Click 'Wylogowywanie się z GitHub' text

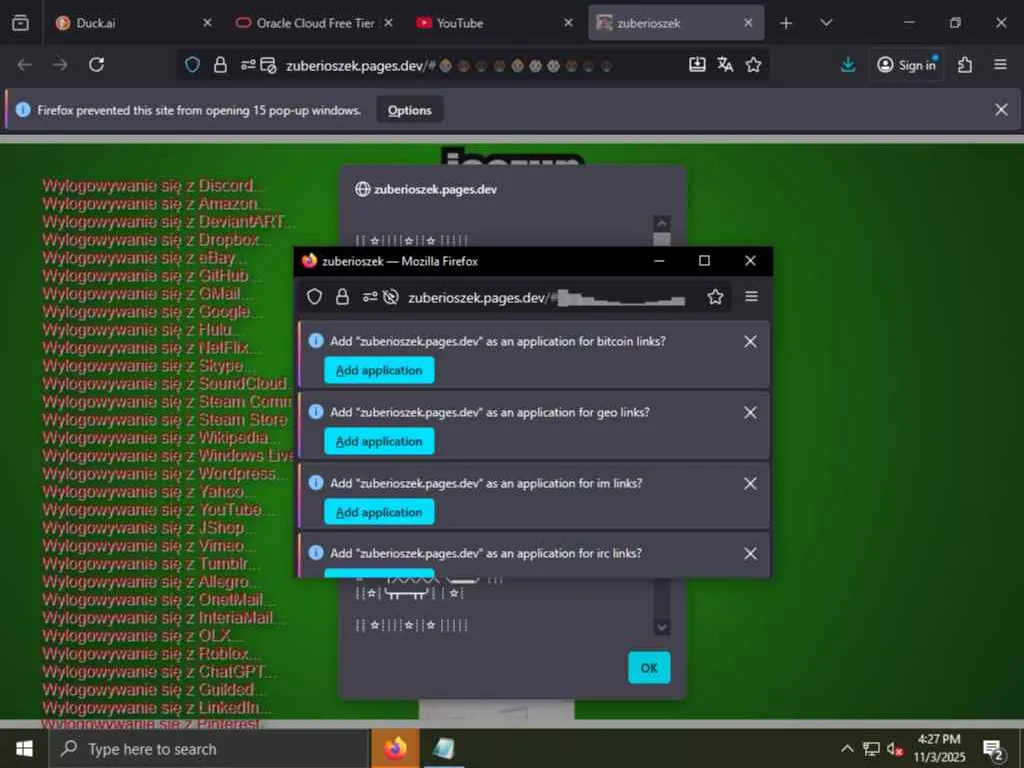(146, 276)
